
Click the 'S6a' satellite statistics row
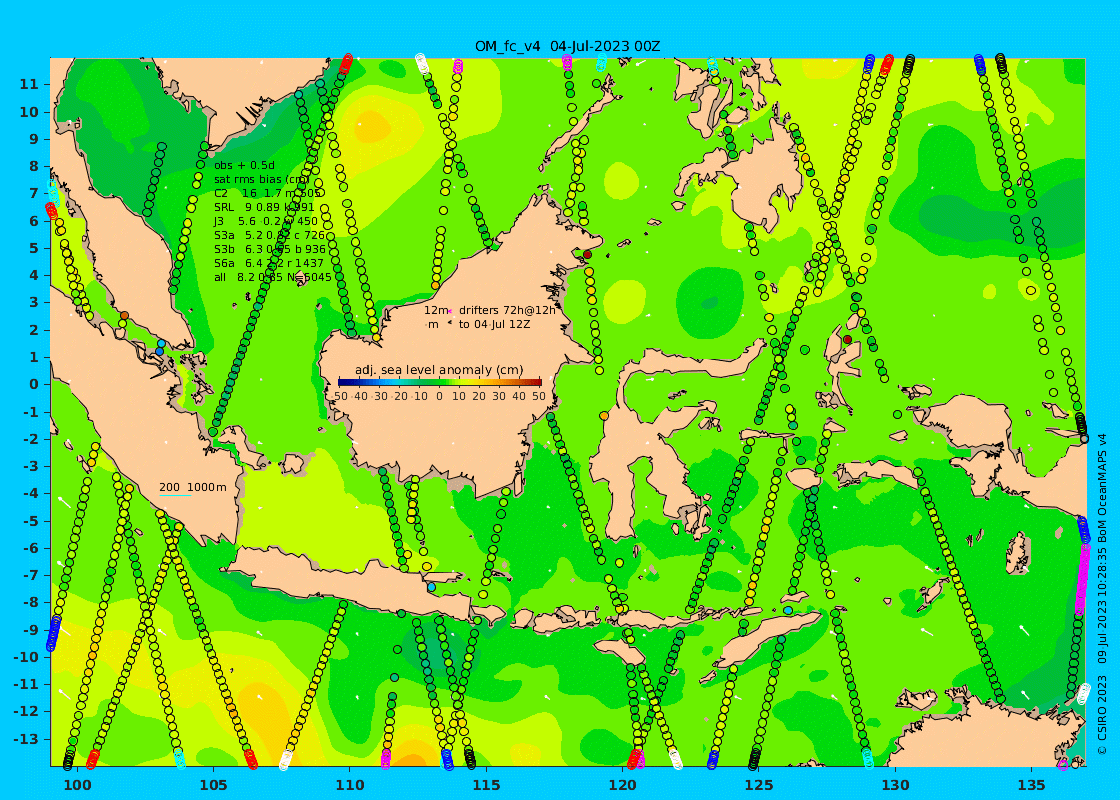pyautogui.click(x=269, y=263)
